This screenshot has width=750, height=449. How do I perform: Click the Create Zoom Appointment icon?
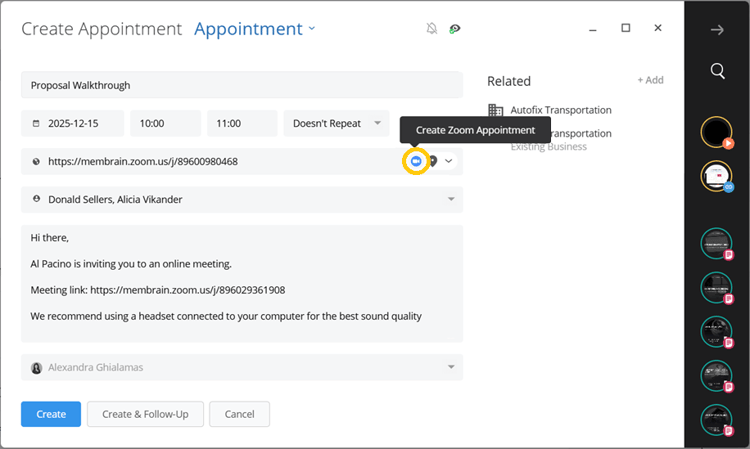click(x=415, y=161)
